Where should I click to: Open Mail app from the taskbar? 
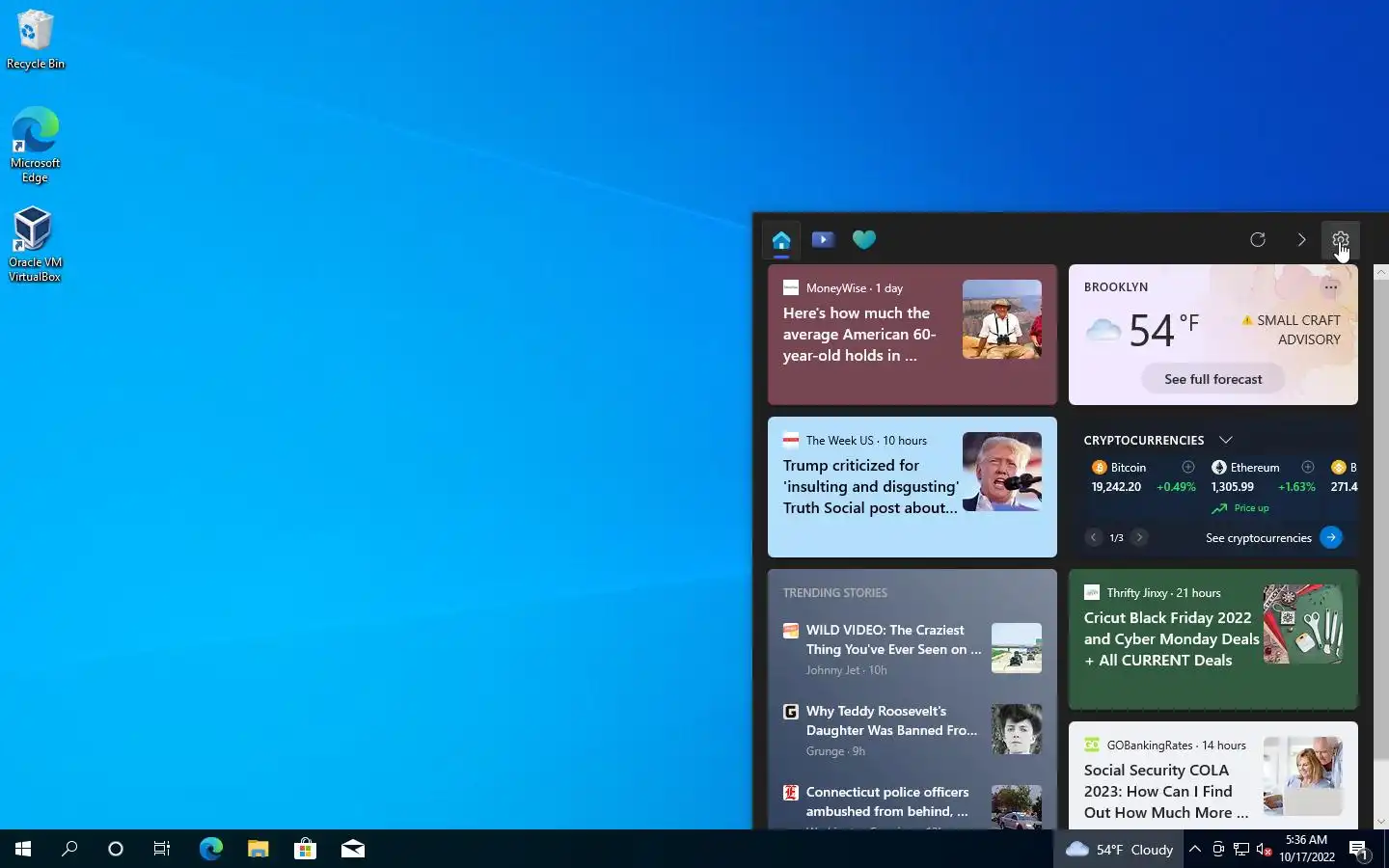click(x=352, y=849)
